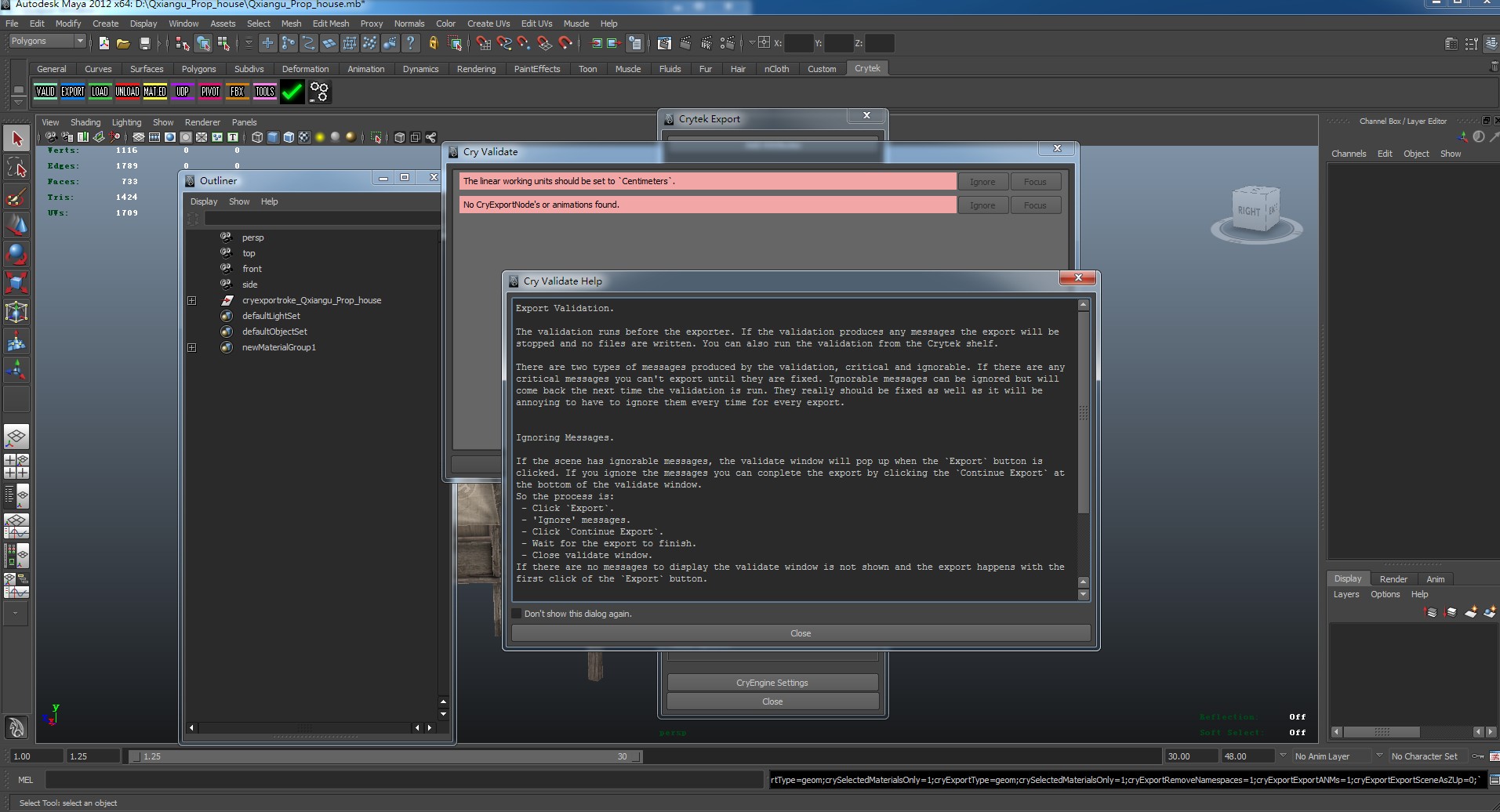The width and height of the screenshot is (1500, 812).
Task: Click the create new layer icon
Action: [x=1471, y=612]
